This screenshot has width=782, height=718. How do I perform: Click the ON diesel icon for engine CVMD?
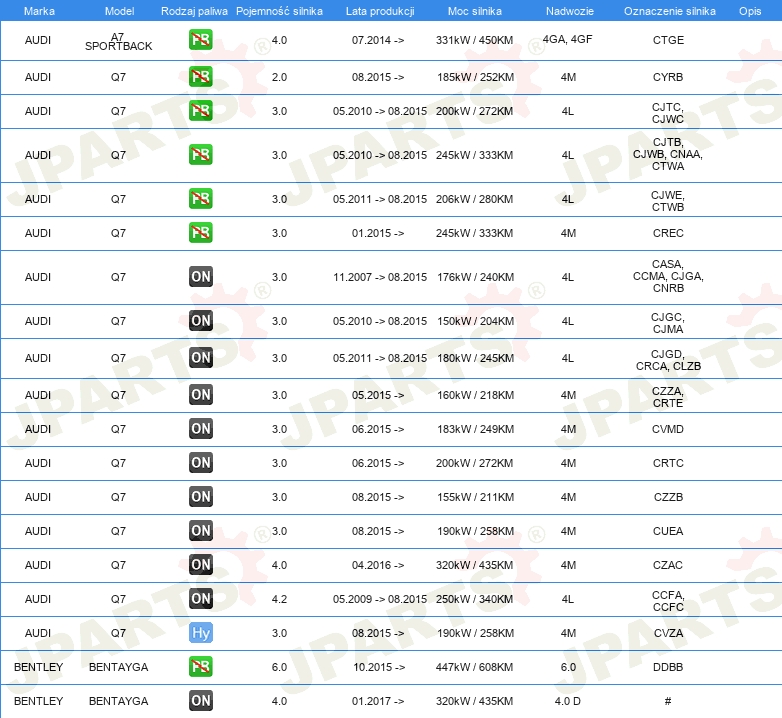pos(201,429)
